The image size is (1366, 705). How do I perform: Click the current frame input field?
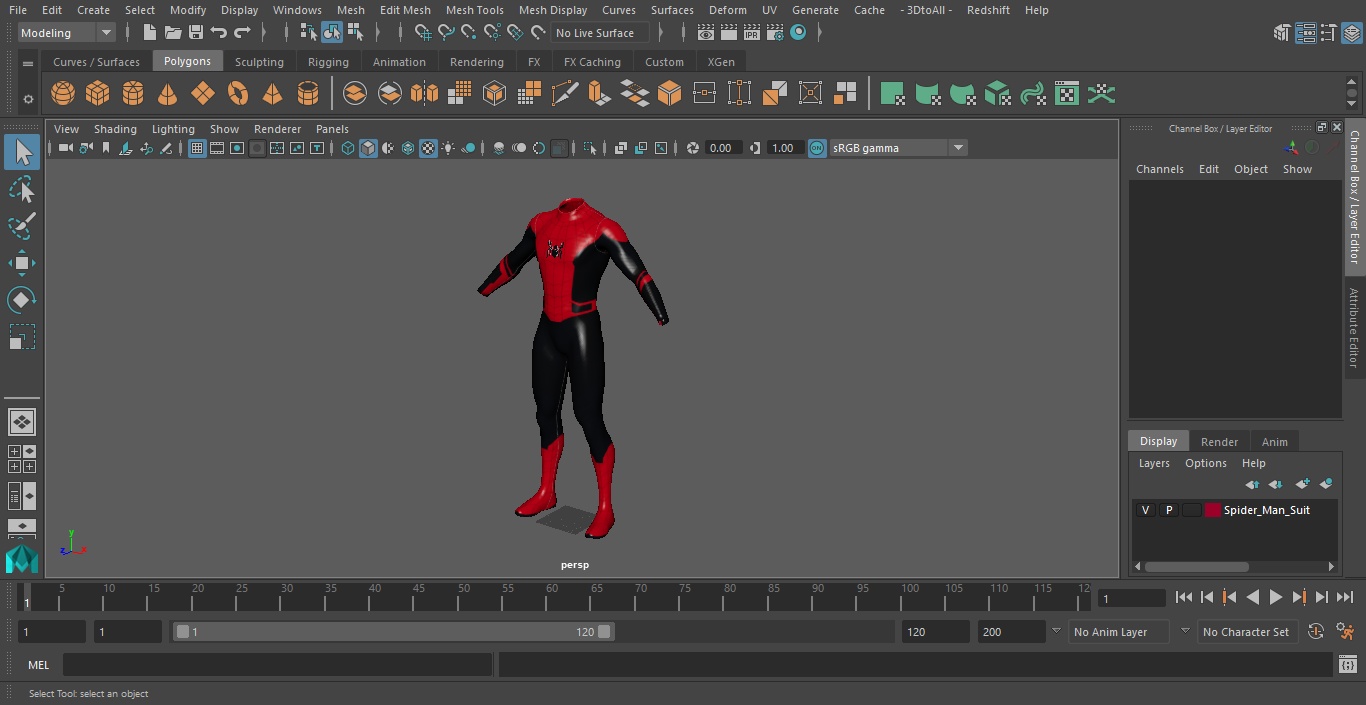click(1131, 598)
